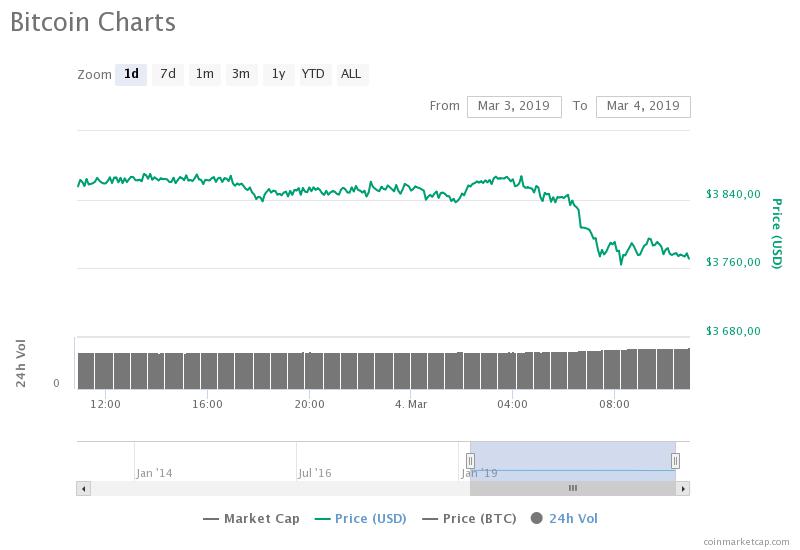
Task: Pick the 1y zoom period
Action: click(278, 74)
